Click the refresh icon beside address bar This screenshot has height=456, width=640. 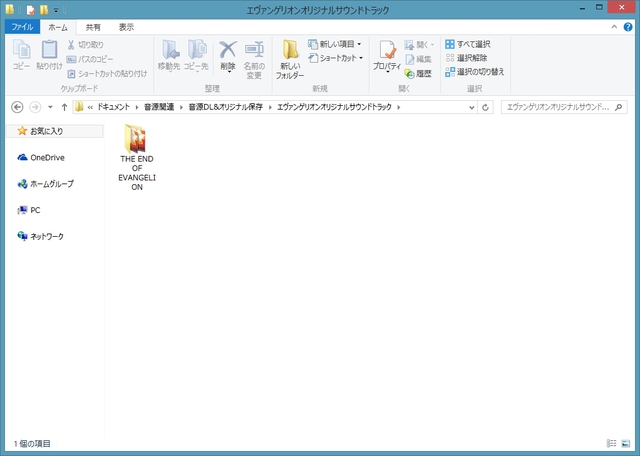486,107
